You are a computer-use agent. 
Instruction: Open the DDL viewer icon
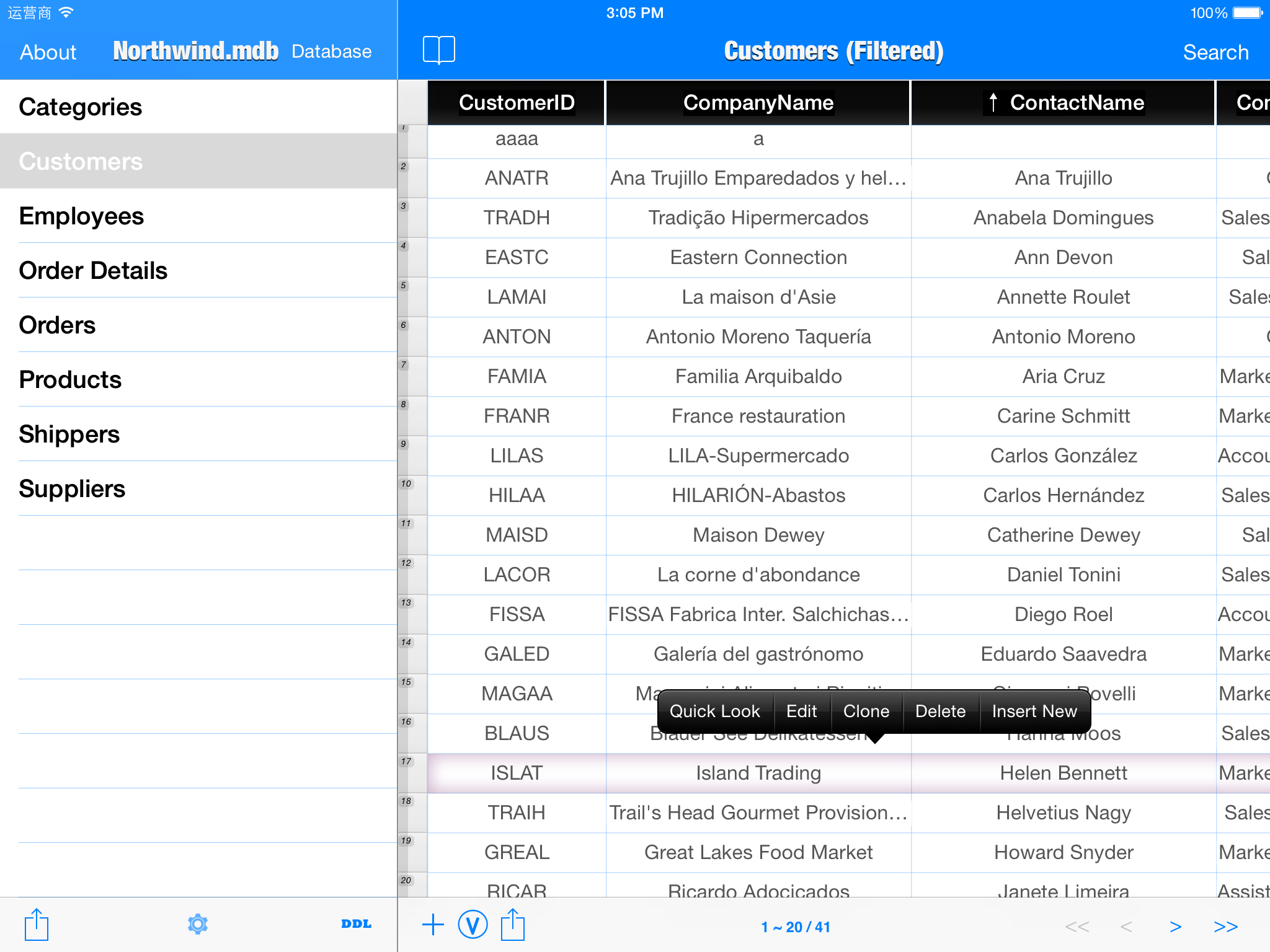pyautogui.click(x=356, y=924)
